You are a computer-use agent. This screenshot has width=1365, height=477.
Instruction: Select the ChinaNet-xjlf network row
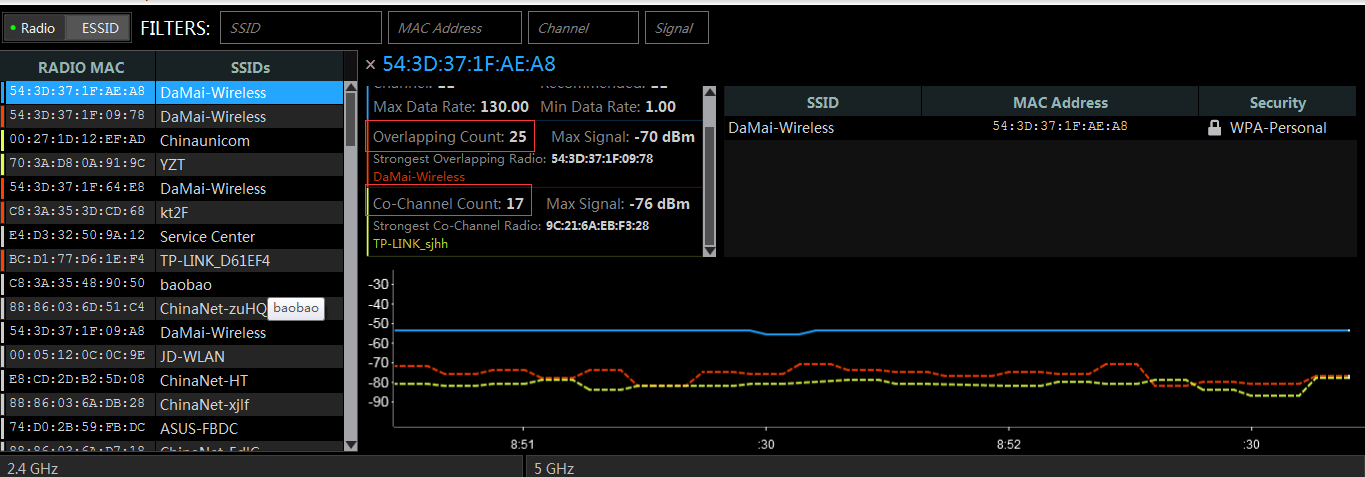click(x=173, y=404)
